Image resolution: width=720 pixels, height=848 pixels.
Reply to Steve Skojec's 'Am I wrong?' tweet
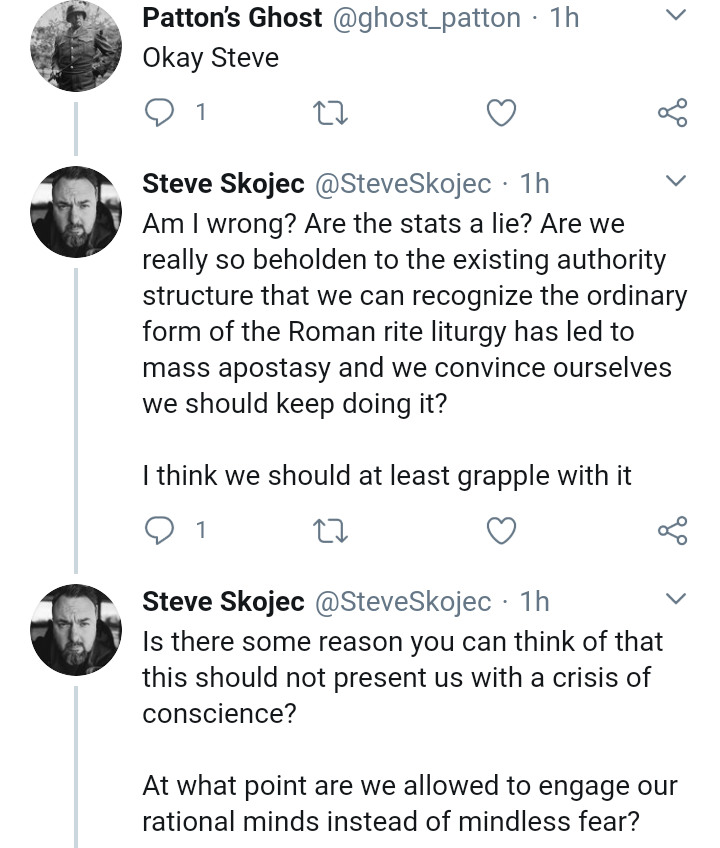(159, 530)
